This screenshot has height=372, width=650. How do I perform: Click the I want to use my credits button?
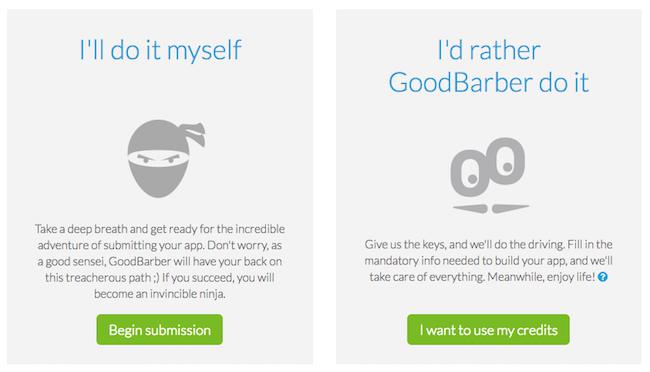point(488,330)
